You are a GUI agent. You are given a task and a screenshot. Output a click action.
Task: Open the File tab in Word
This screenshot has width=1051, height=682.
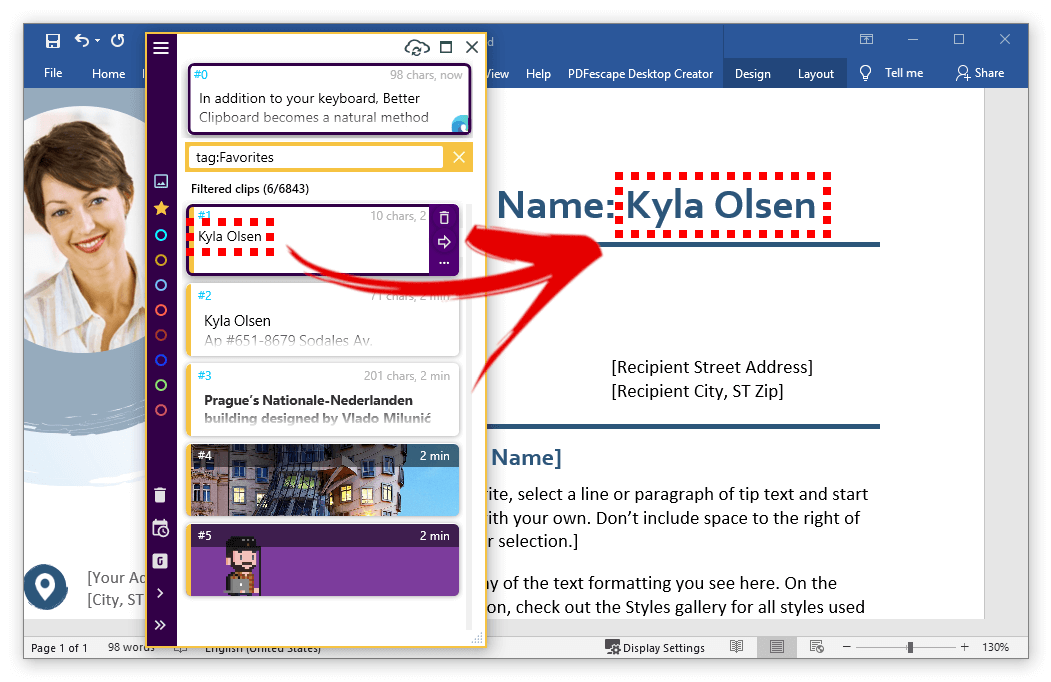coord(53,73)
